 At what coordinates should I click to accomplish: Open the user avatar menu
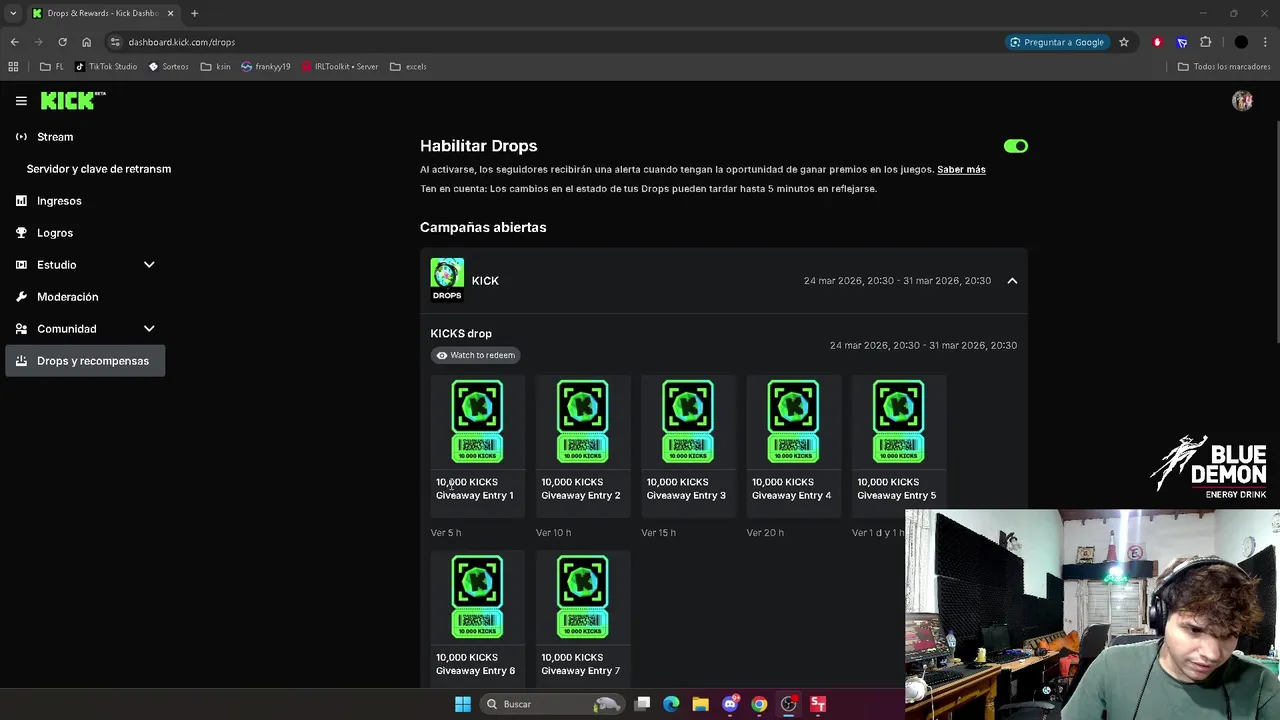point(1242,101)
